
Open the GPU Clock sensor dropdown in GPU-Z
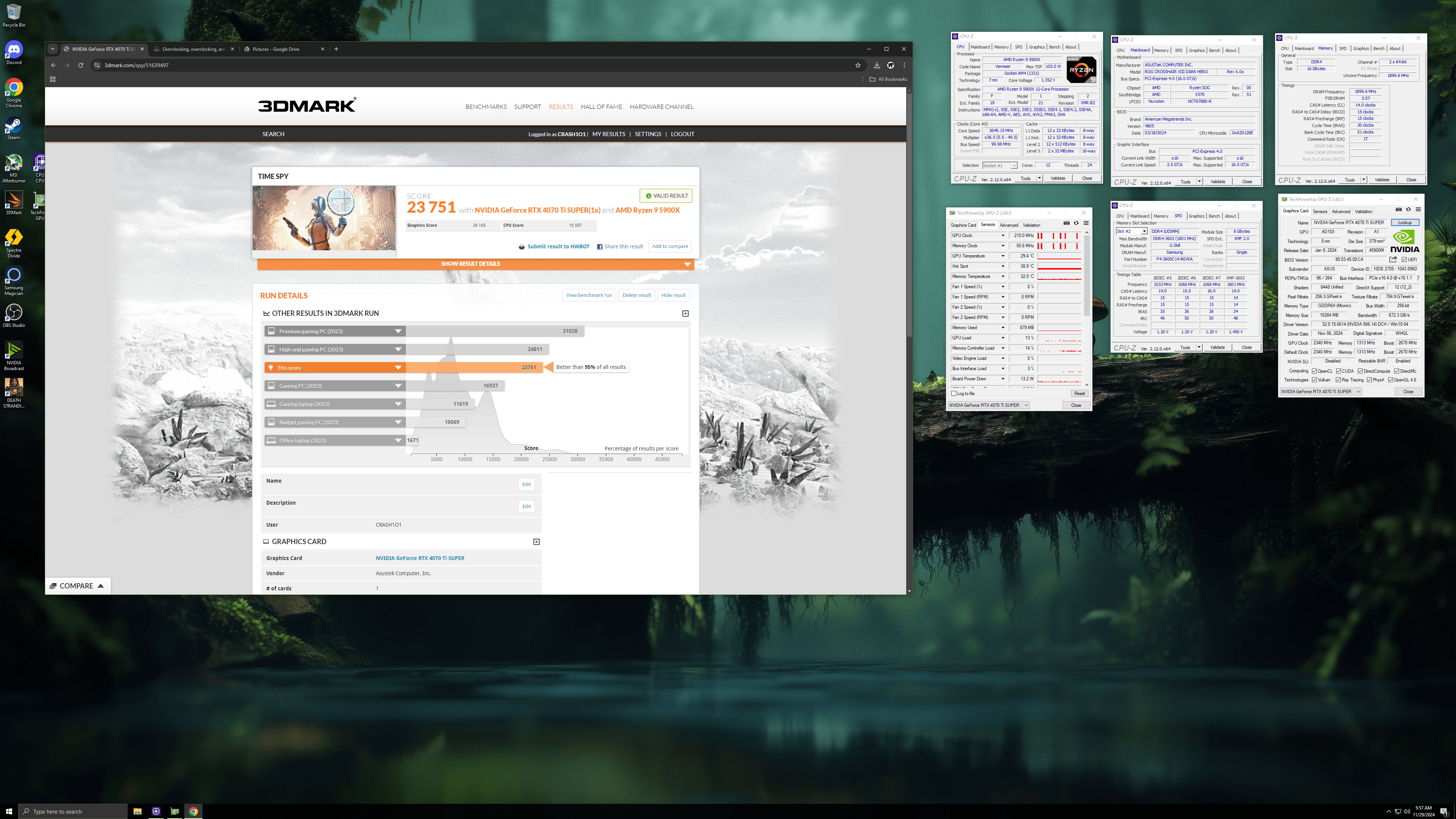coord(1003,235)
